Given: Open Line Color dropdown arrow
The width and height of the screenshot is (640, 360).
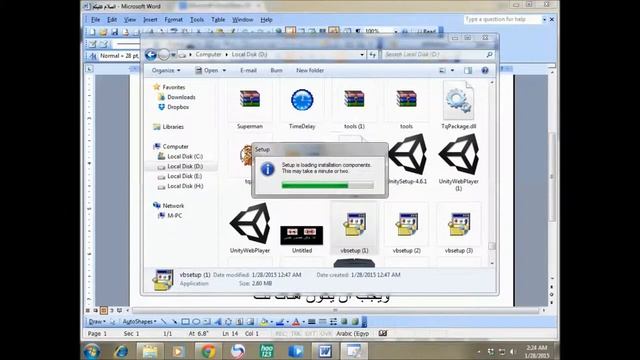Looking at the screenshot, I should click(287, 322).
